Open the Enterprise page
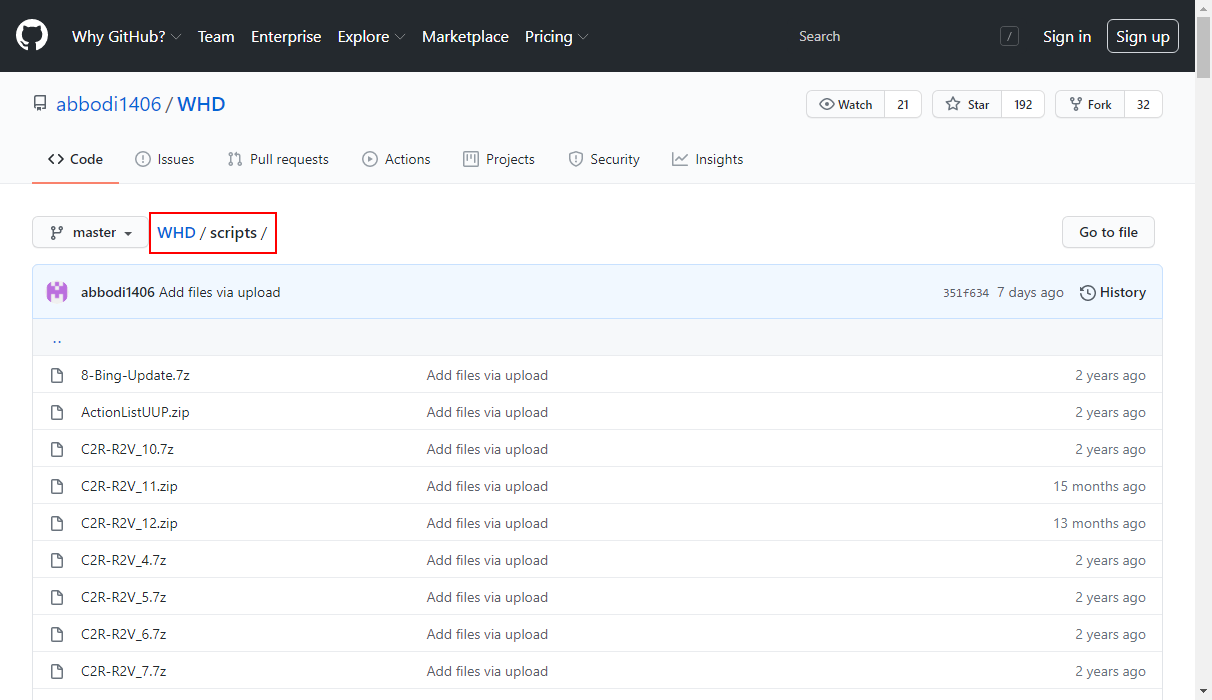Image resolution: width=1212 pixels, height=700 pixels. click(286, 36)
